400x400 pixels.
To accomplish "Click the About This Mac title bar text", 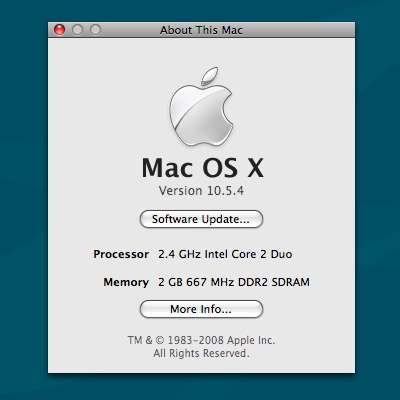I will click(201, 30).
